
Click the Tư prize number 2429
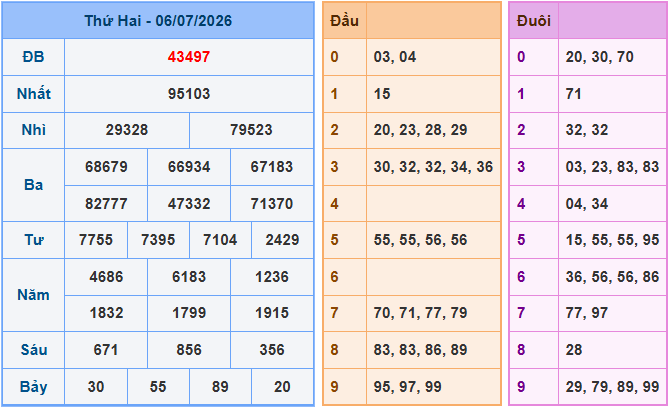tap(282, 240)
